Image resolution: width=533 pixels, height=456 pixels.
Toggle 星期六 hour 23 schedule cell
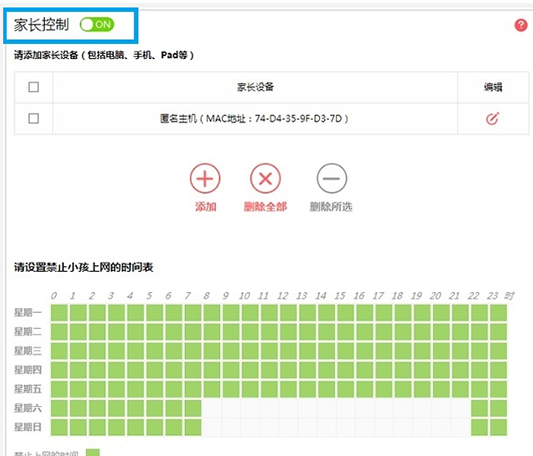(498, 408)
